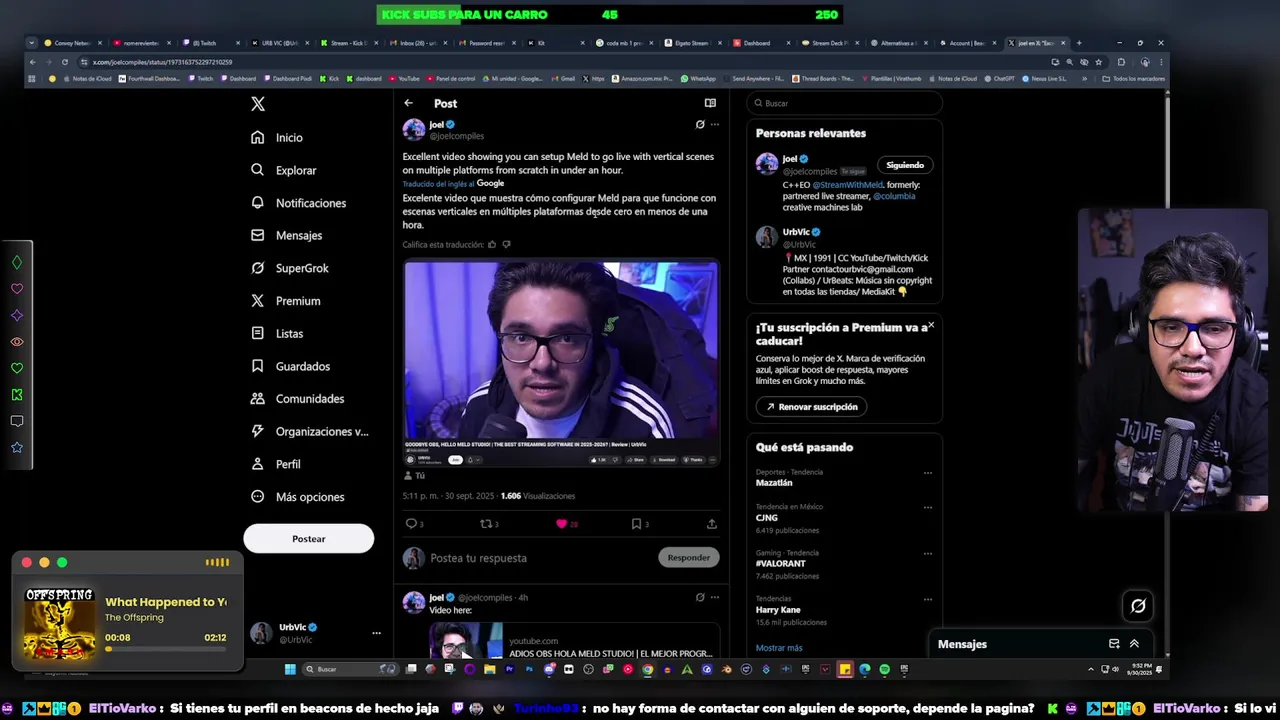Viewport: 1280px width, 720px height.
Task: Open the more menu on joel's reply
Action: coord(714,597)
